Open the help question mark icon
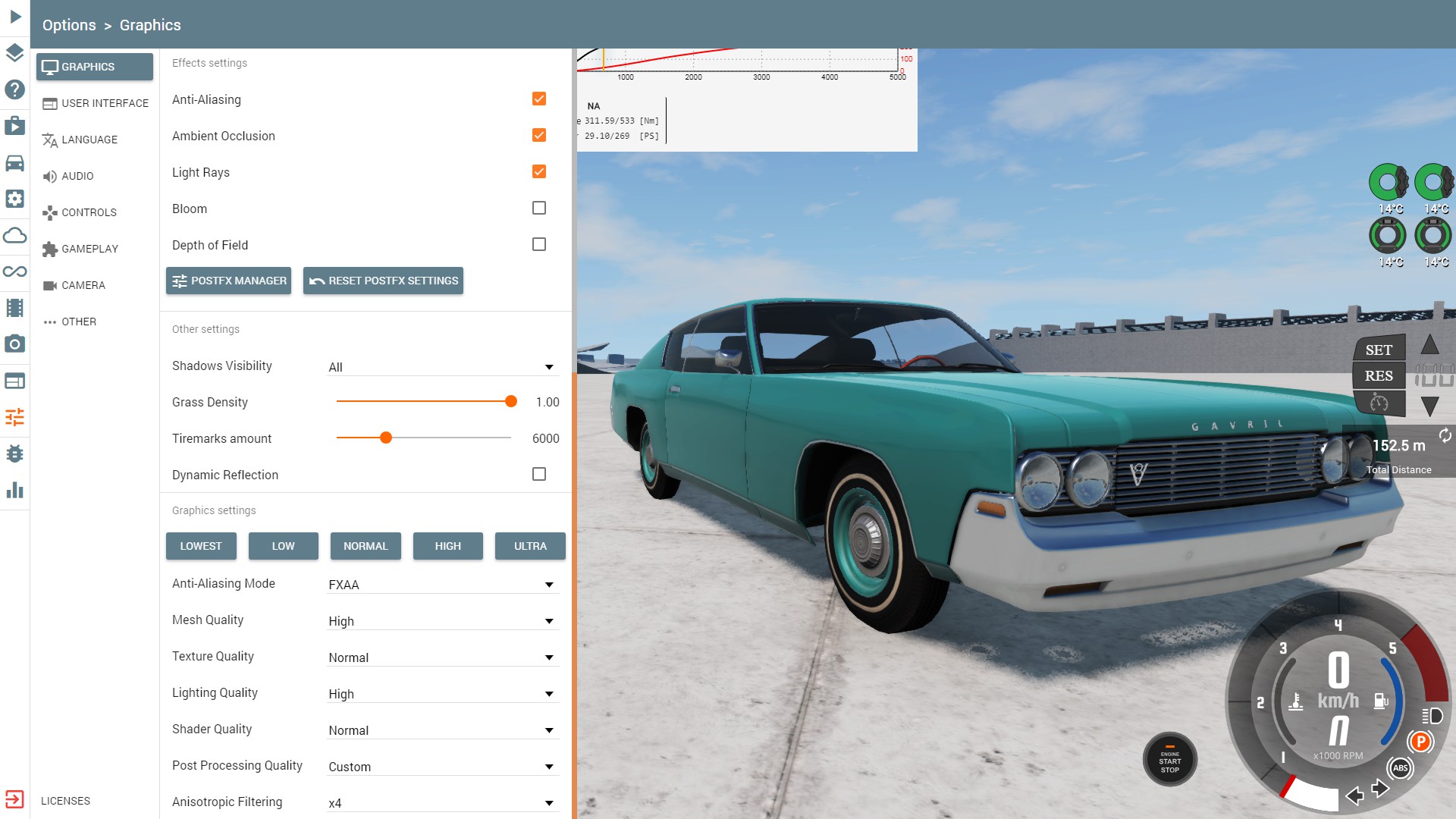Screen dimensions: 1456x819 (14, 89)
